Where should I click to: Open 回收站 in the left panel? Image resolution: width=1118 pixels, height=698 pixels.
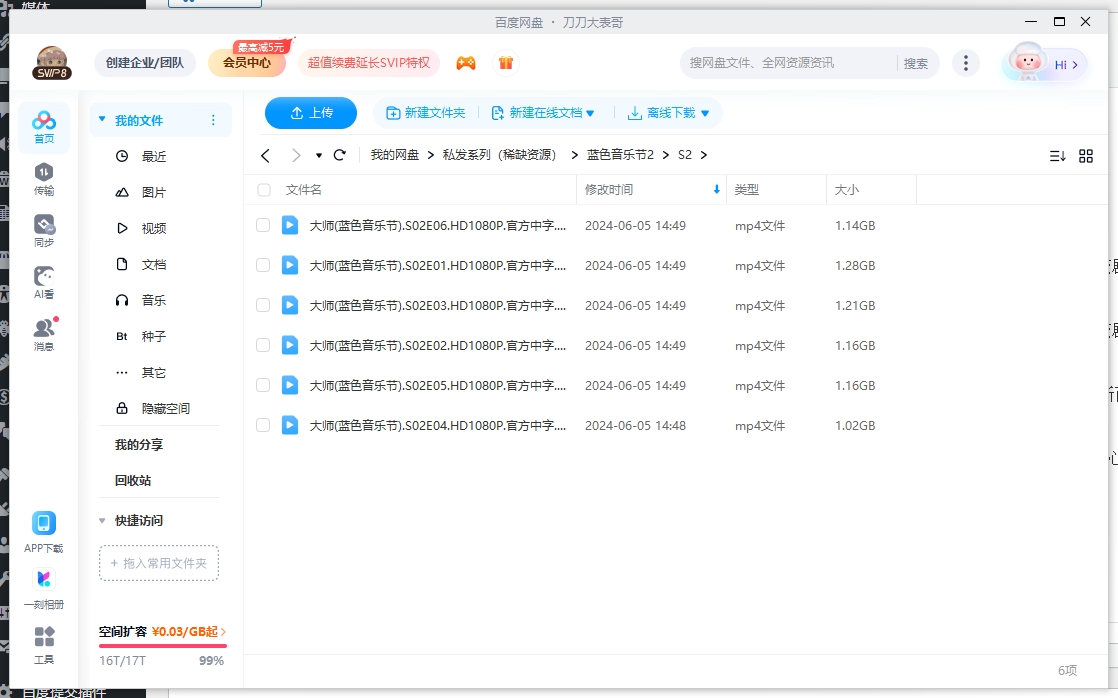click(x=133, y=481)
